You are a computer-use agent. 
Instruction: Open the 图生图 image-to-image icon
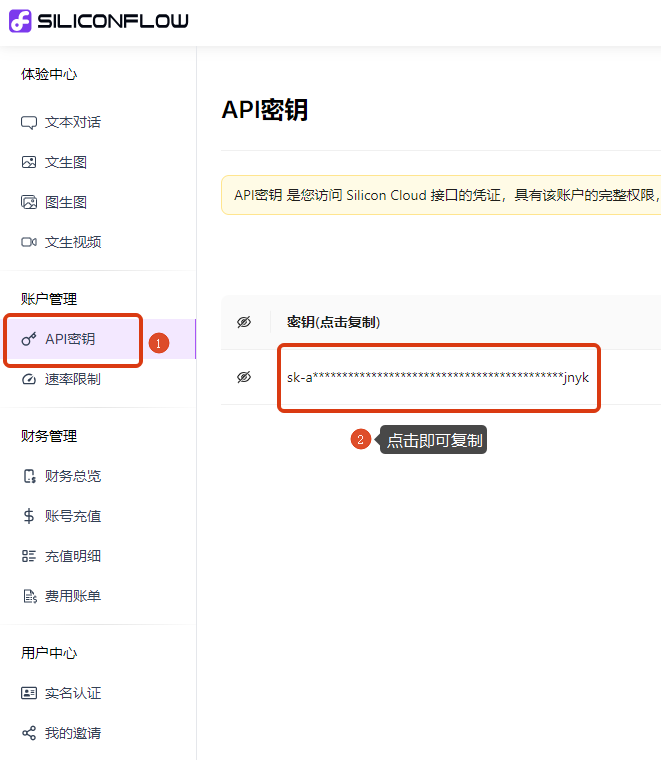click(x=29, y=202)
